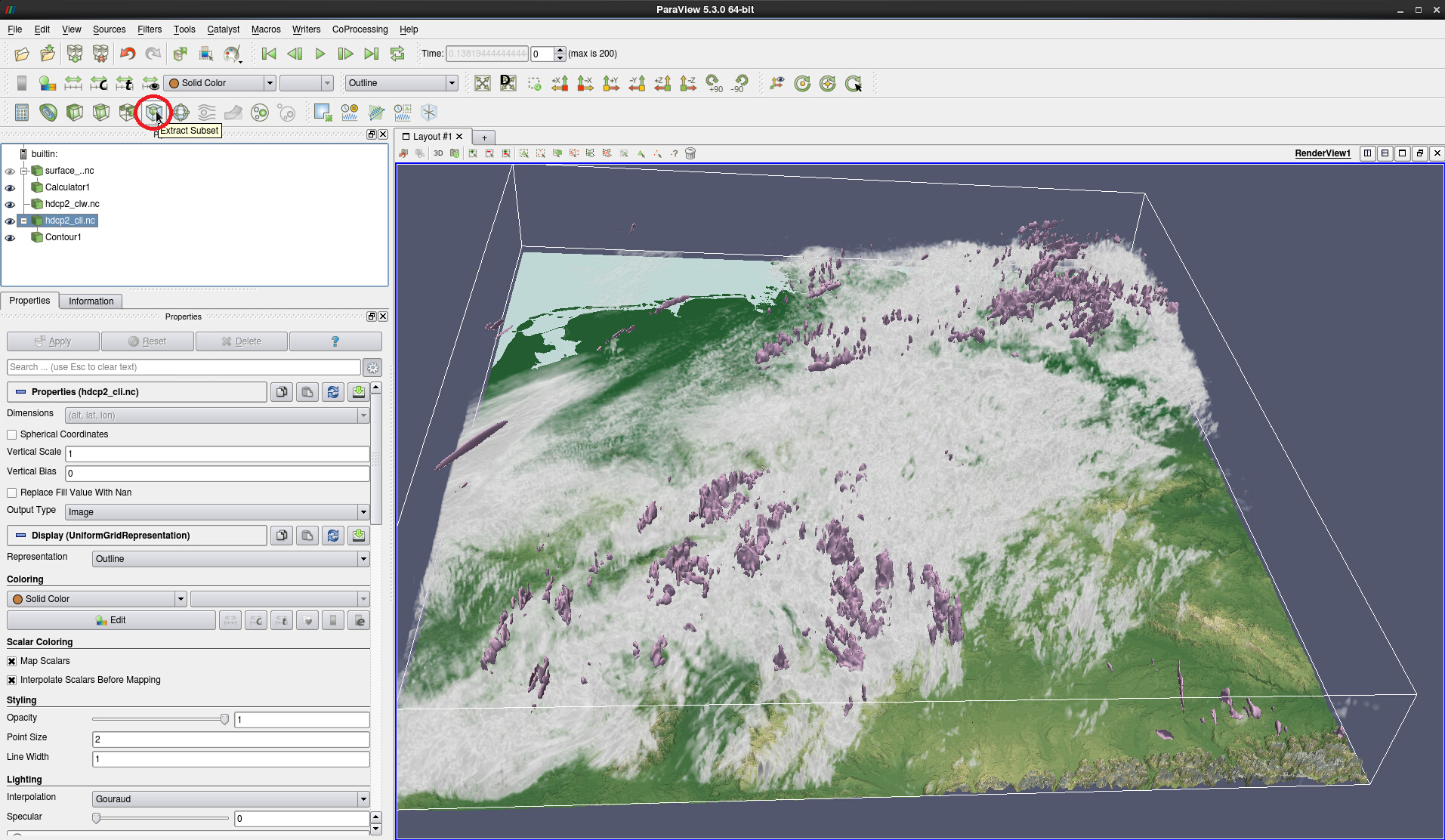The height and width of the screenshot is (840, 1445).
Task: Click the Opacity slider handle
Action: [x=224, y=719]
